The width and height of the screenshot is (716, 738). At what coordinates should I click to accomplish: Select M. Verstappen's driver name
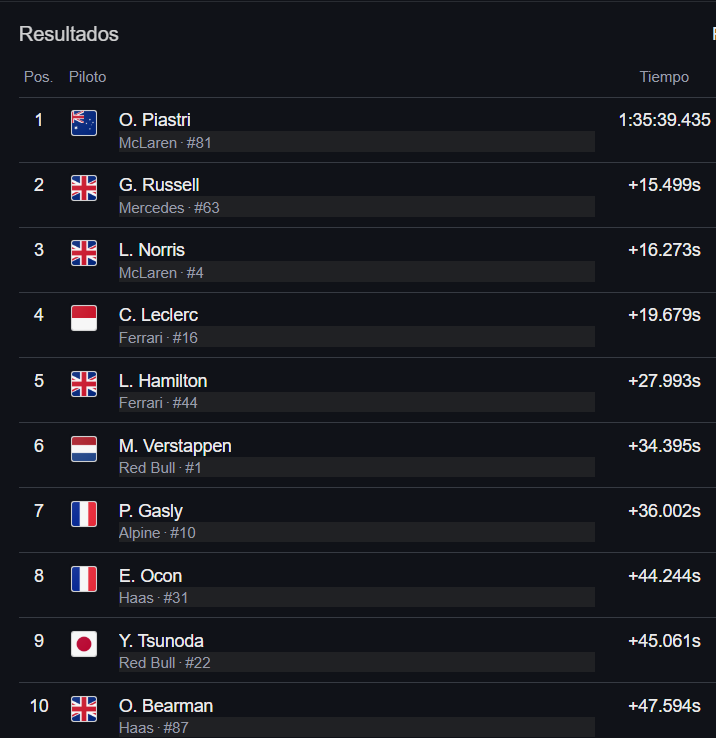[x=175, y=446]
